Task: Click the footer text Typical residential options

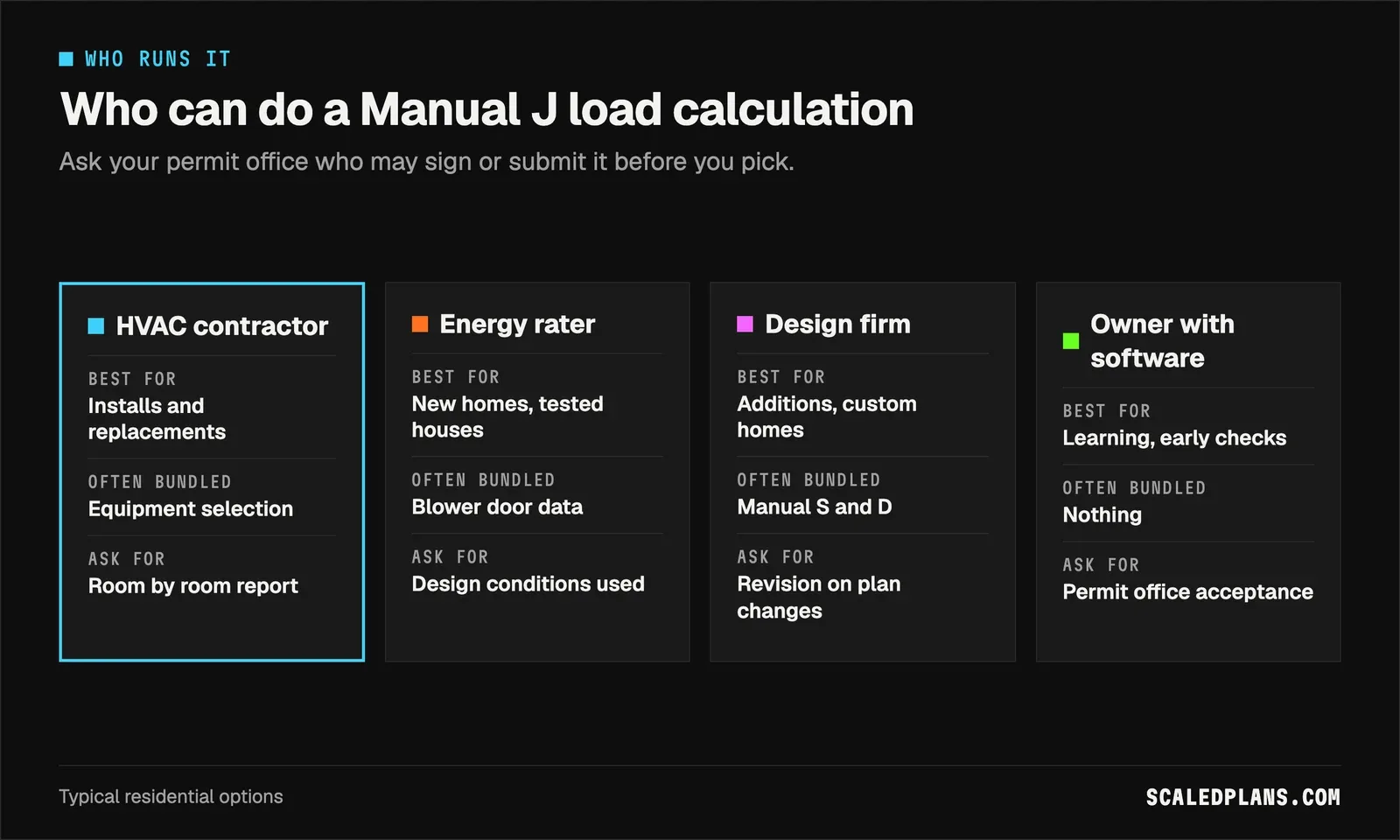Action: pyautogui.click(x=171, y=797)
